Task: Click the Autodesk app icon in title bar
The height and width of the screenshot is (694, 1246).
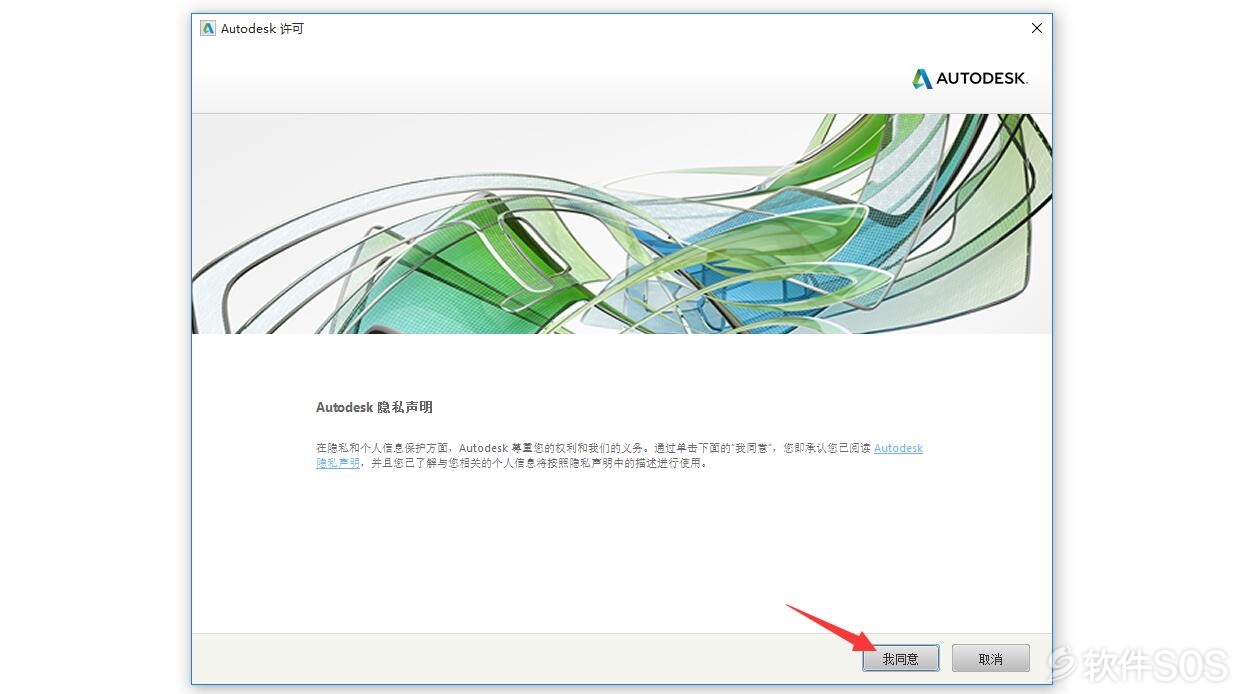Action: coord(208,28)
